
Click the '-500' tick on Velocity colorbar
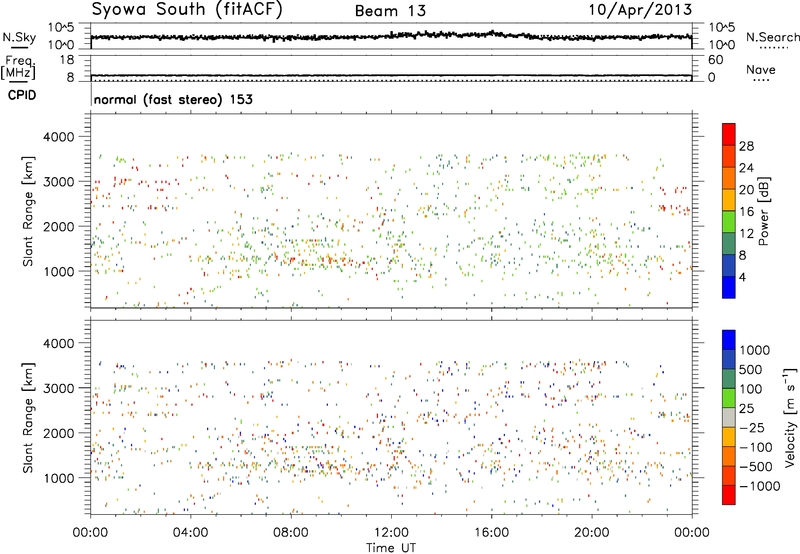coord(756,466)
